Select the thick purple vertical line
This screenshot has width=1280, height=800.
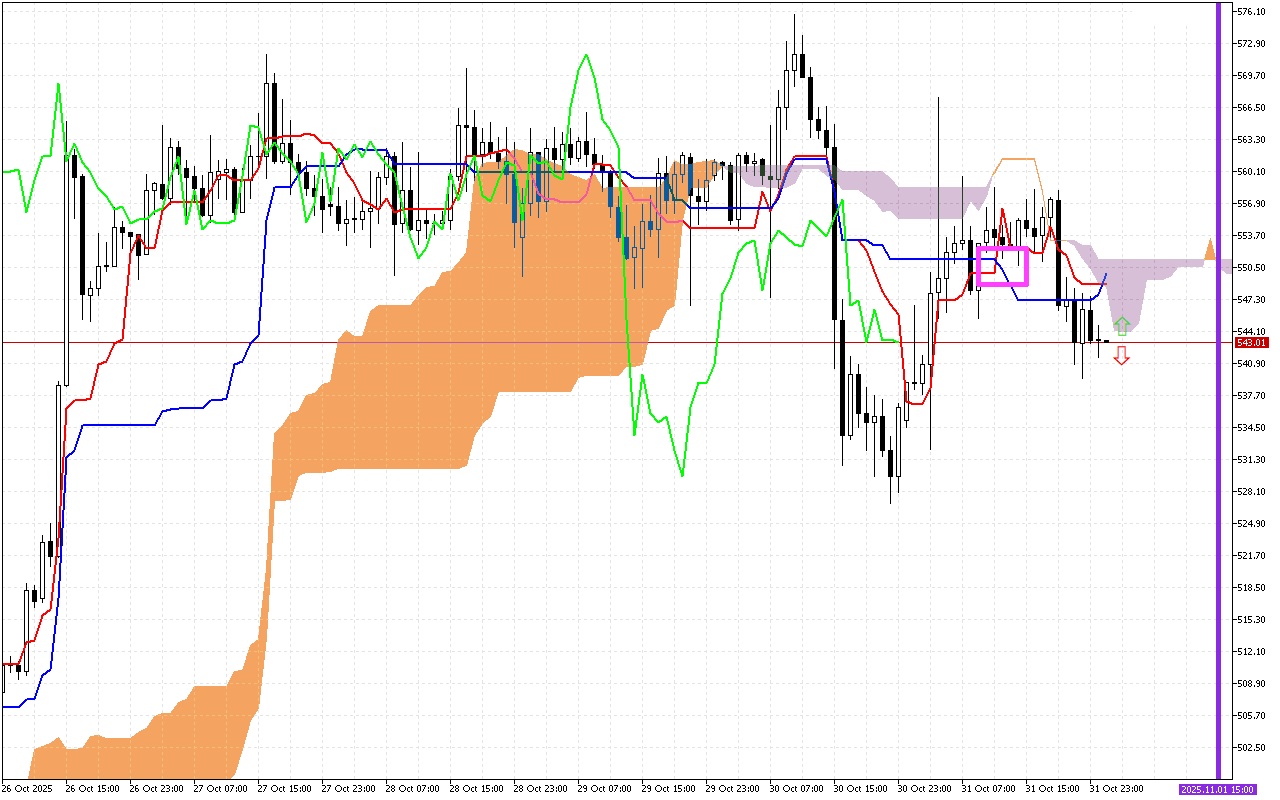[x=1218, y=400]
